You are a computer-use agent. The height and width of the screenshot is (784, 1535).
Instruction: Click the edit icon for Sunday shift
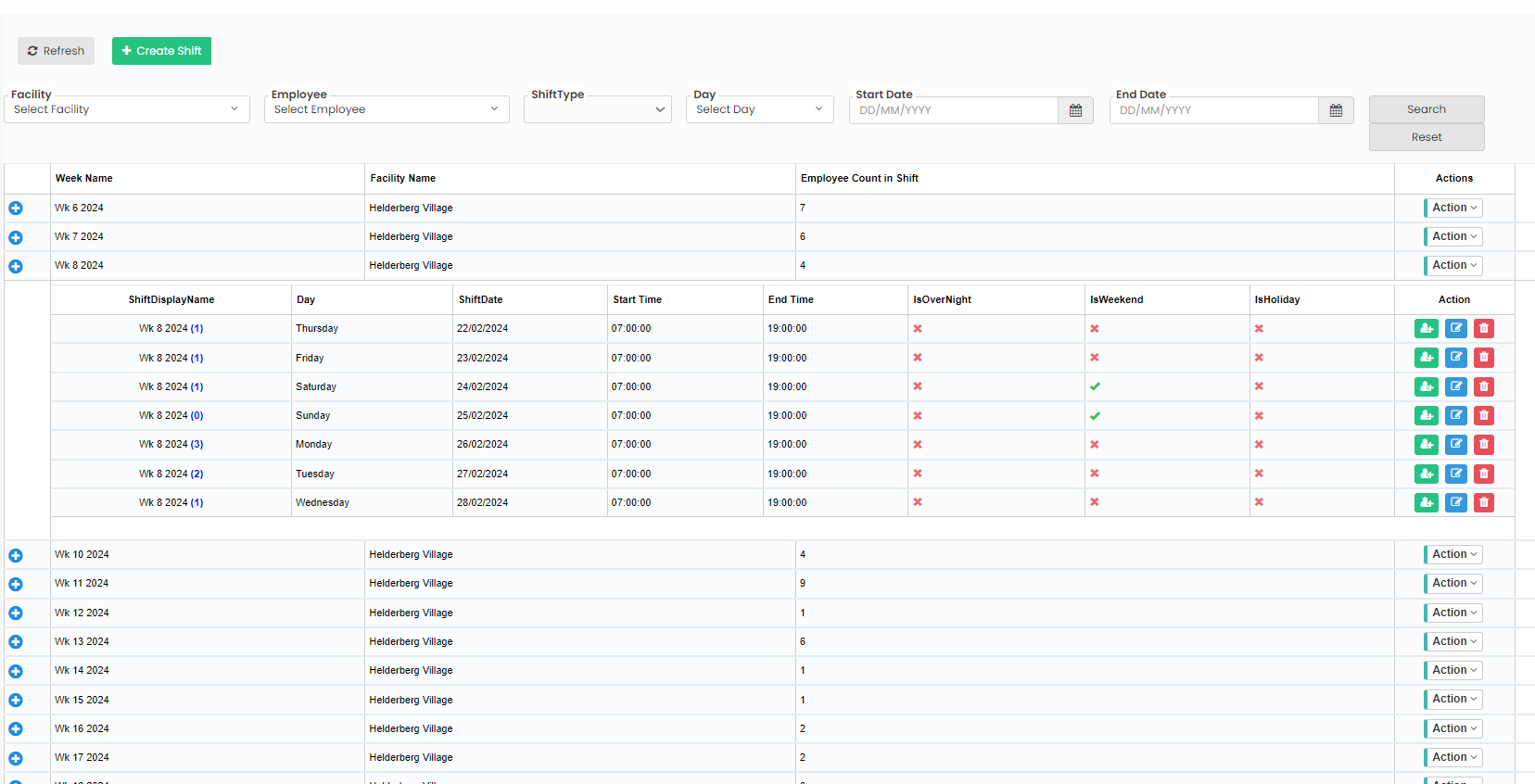tap(1455, 415)
